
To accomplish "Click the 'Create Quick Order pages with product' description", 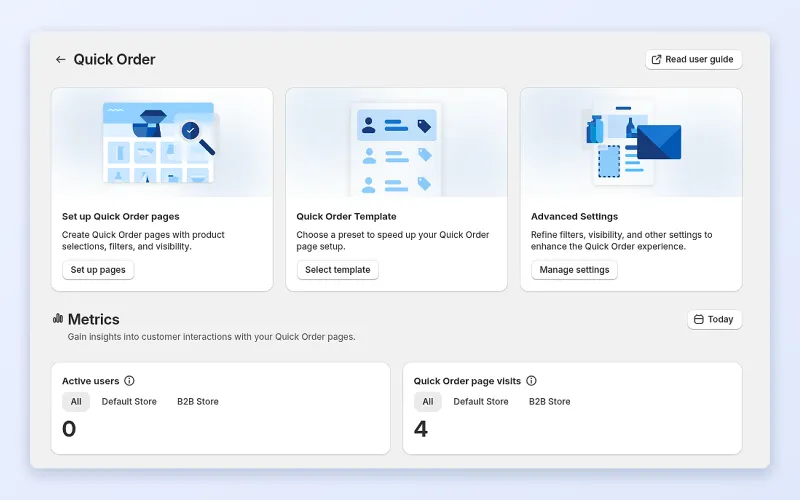I will [x=143, y=240].
